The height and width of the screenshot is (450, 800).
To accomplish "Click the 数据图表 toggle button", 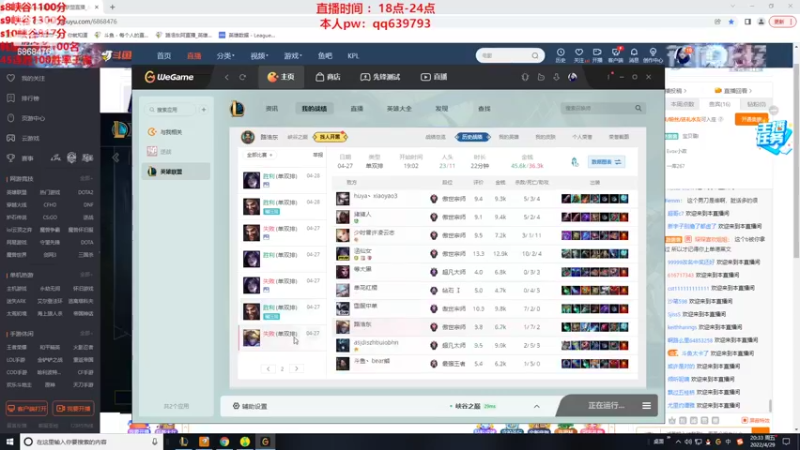I will [606, 162].
